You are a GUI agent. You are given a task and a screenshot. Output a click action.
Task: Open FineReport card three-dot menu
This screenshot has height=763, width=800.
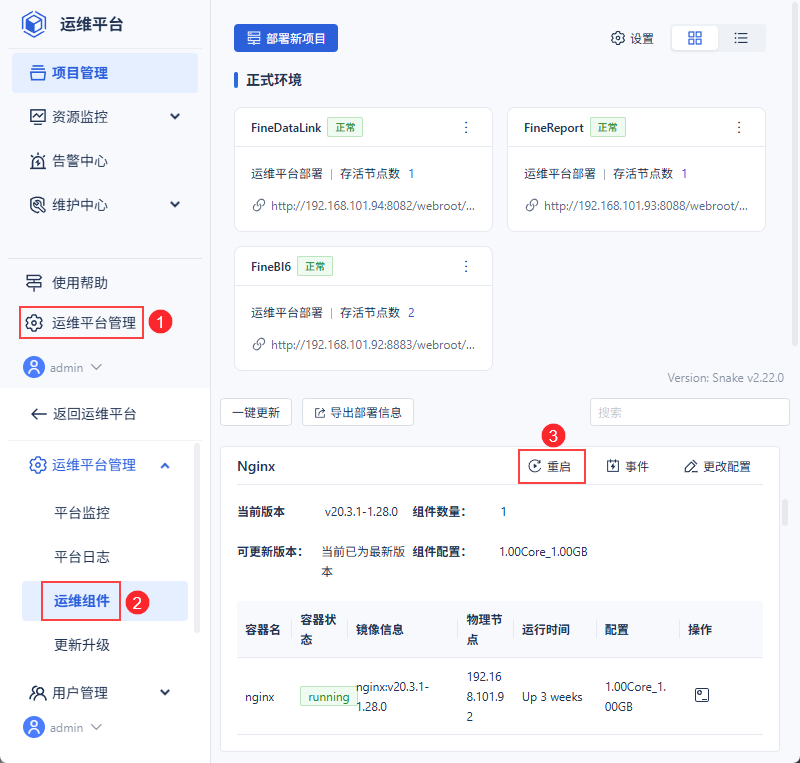[739, 128]
